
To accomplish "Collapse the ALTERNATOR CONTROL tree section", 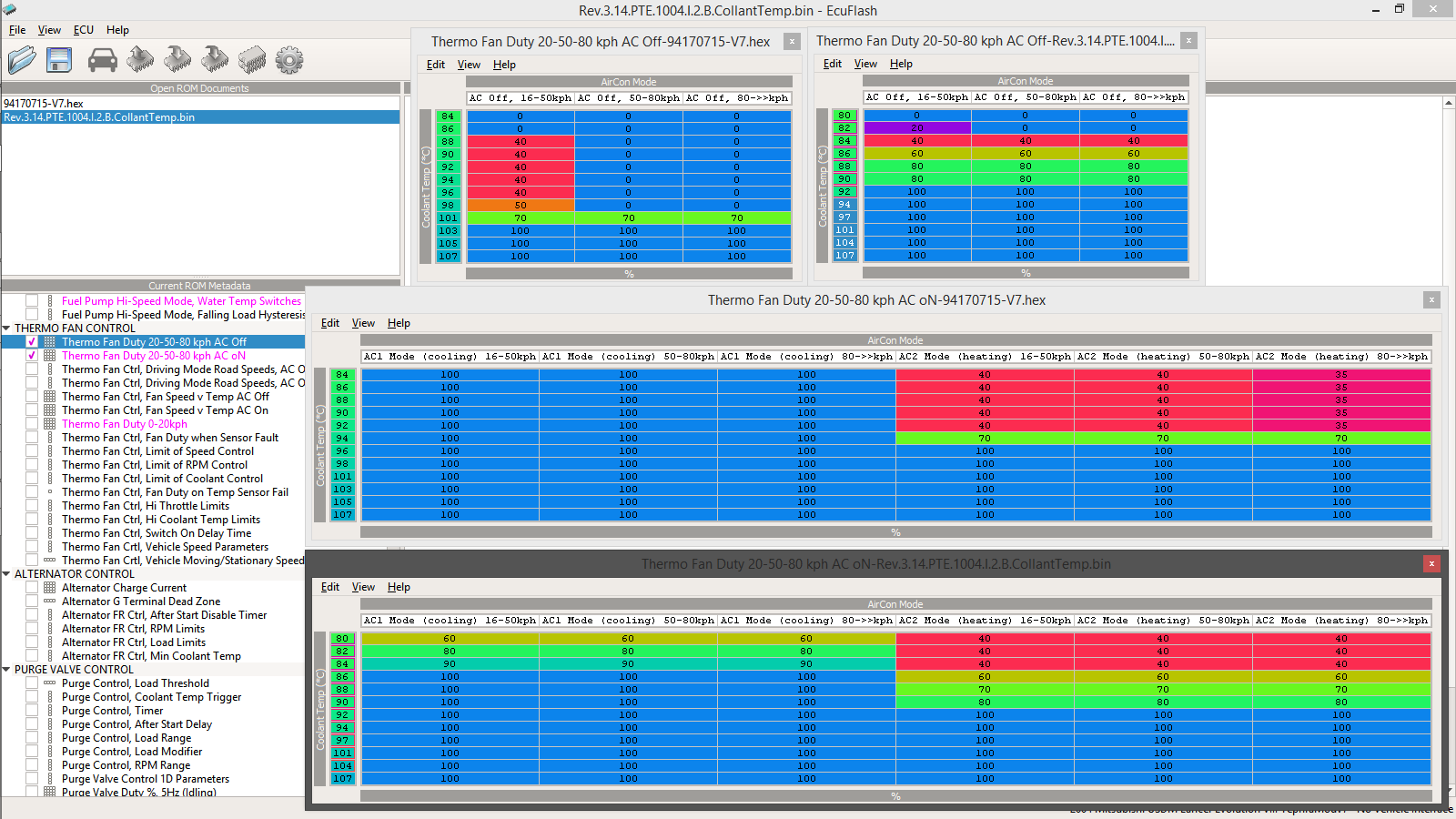I will 7,574.
